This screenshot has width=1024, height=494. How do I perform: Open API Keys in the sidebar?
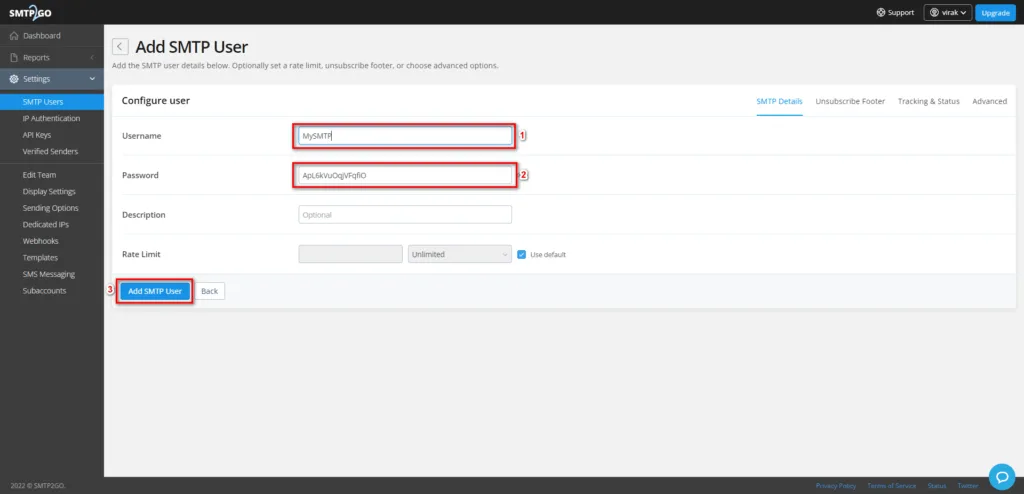point(36,135)
